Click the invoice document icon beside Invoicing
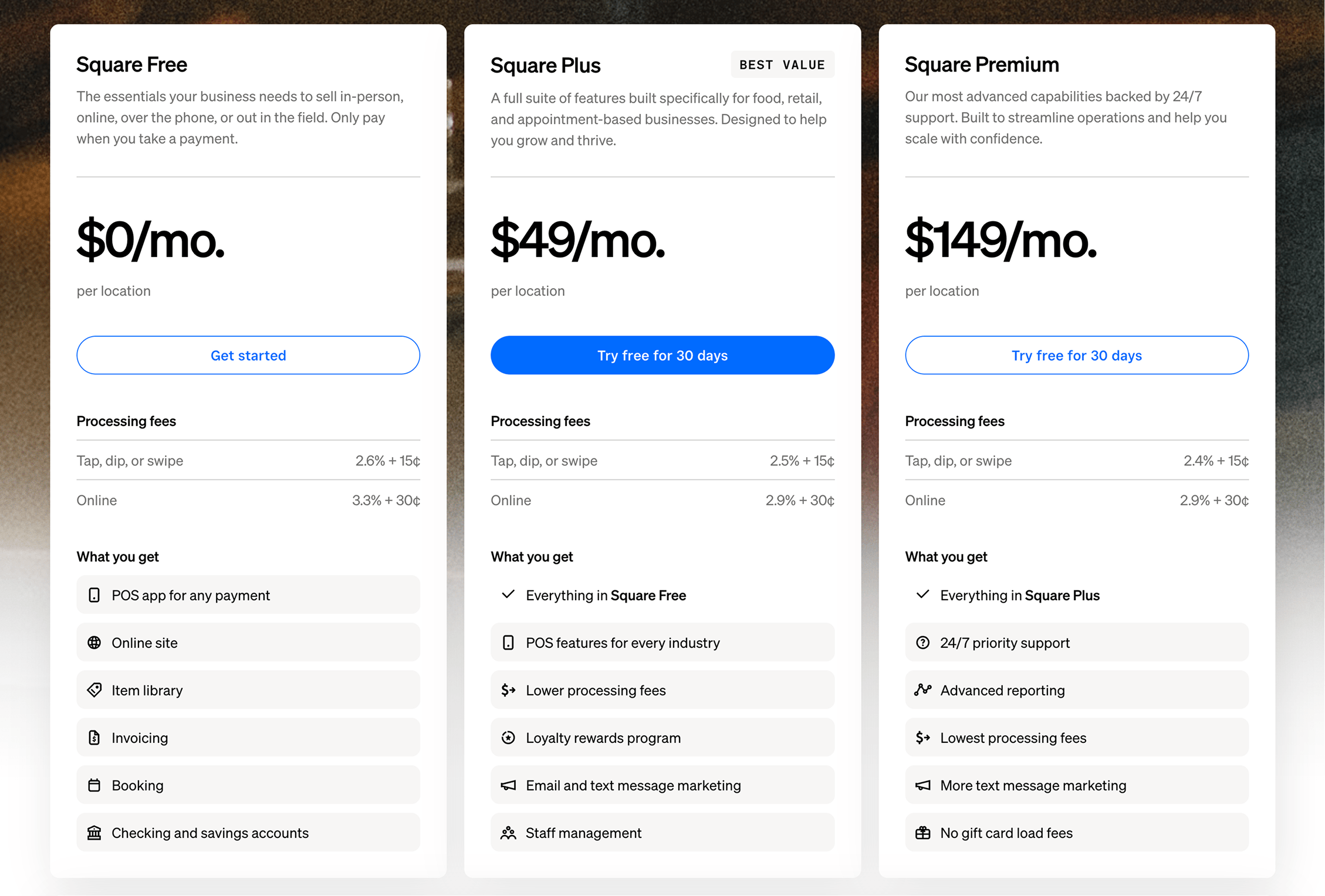This screenshot has height=896, width=1325. click(x=94, y=738)
